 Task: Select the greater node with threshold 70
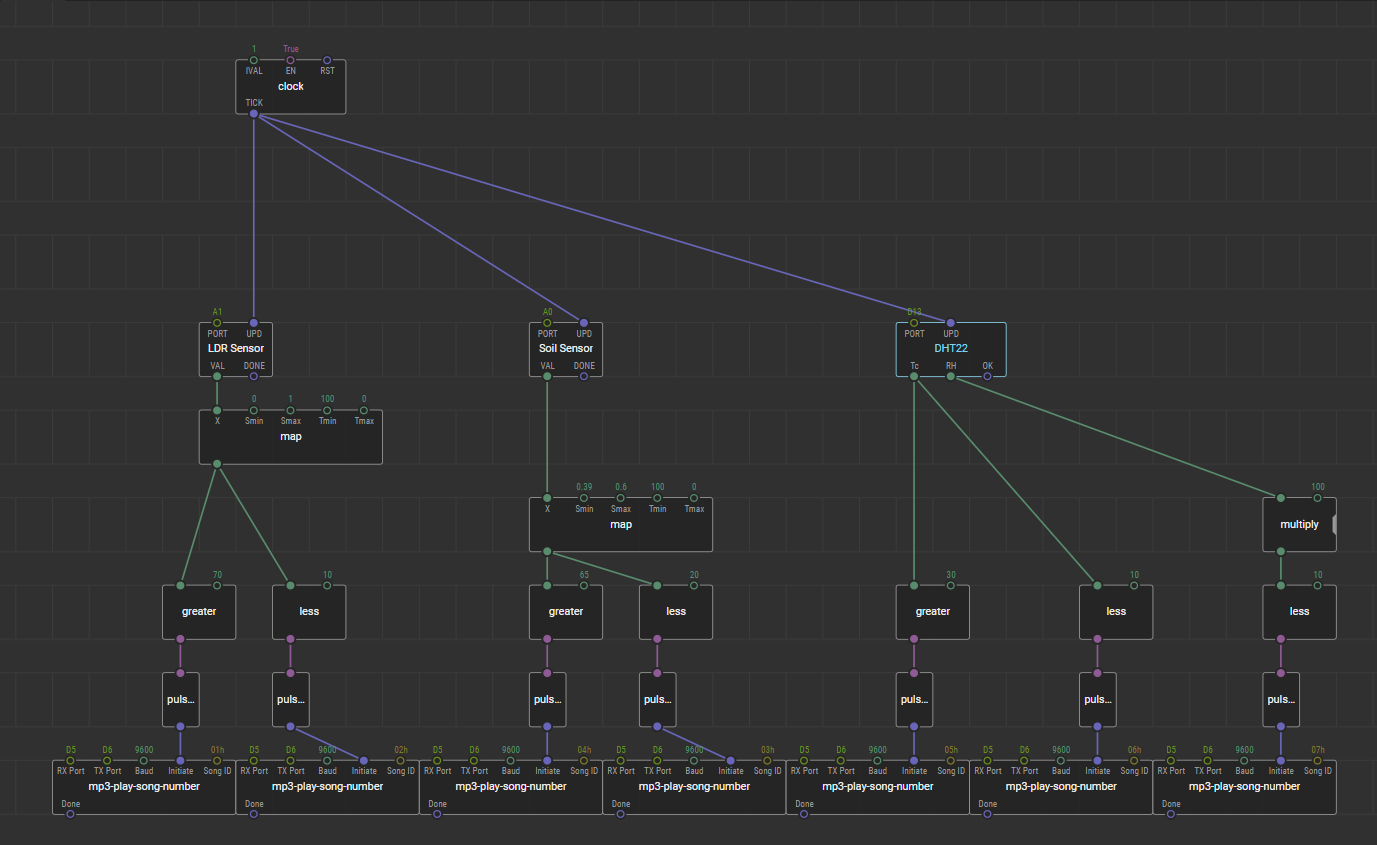[x=199, y=612]
